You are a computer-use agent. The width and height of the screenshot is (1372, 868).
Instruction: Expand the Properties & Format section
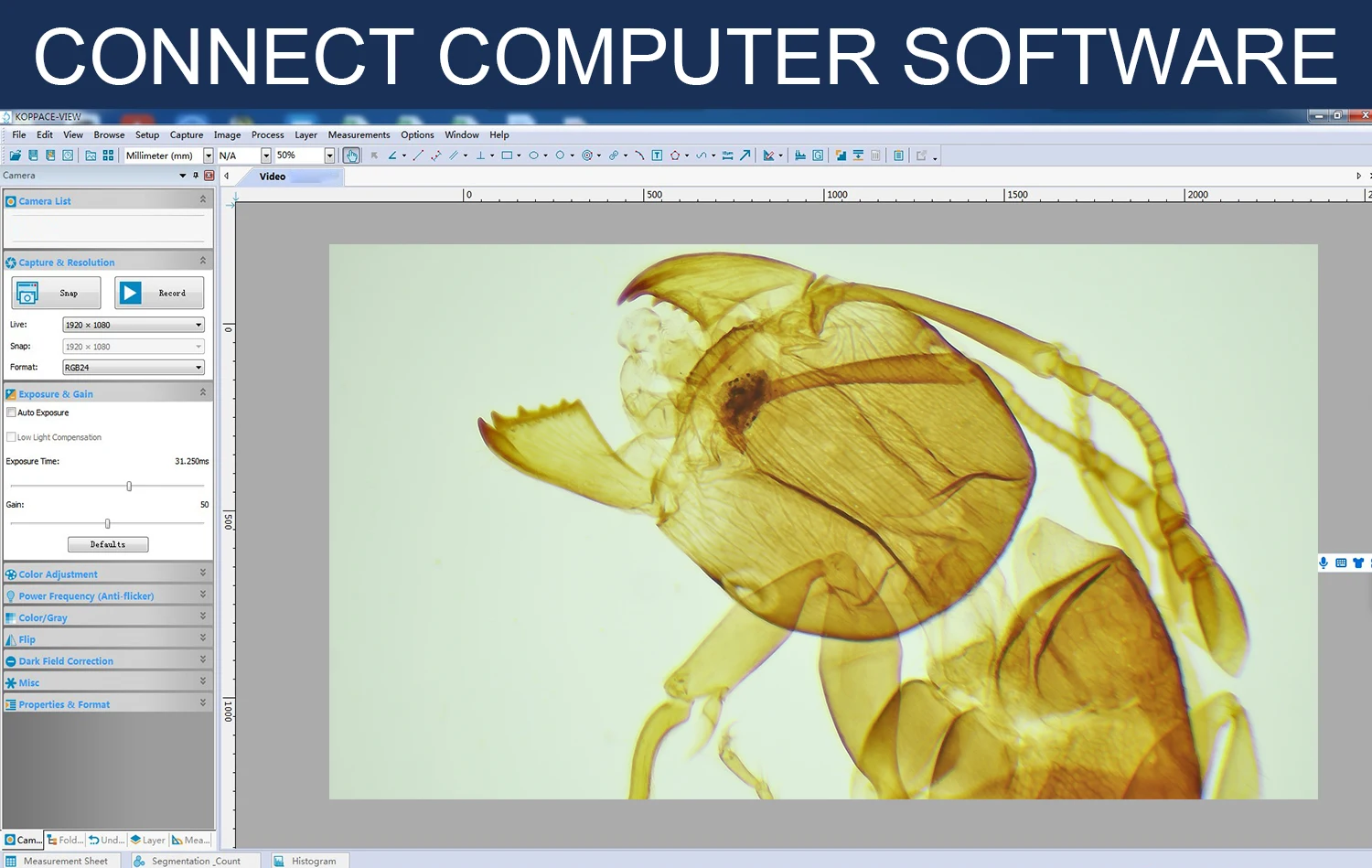point(108,704)
